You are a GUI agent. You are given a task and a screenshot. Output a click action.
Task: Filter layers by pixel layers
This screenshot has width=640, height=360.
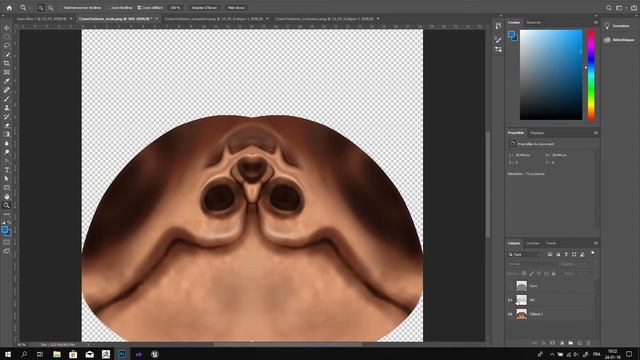(550, 254)
